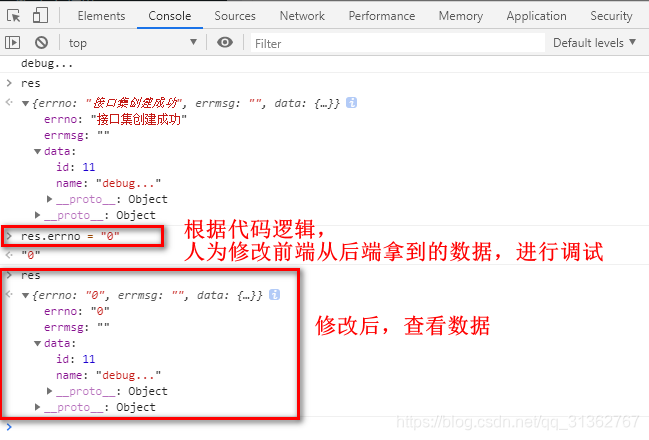Click info icon beside the modified res object
This screenshot has width=649, height=440.
click(274, 295)
